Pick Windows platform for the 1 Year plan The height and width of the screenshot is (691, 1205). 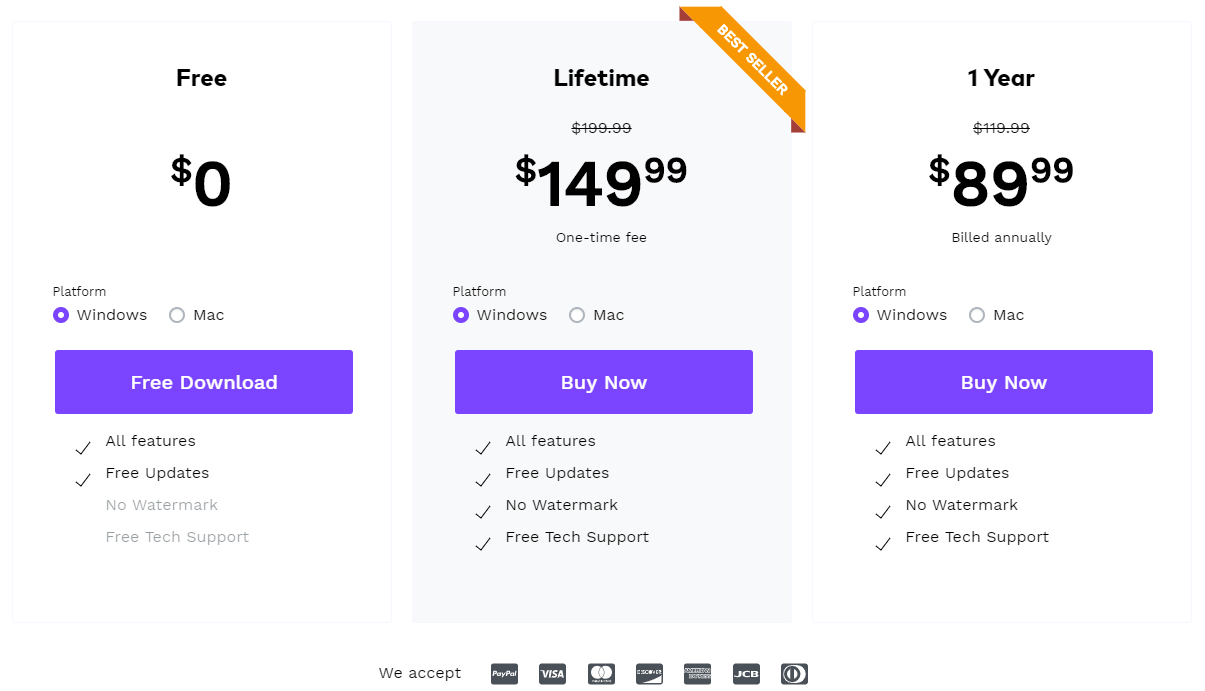[861, 315]
